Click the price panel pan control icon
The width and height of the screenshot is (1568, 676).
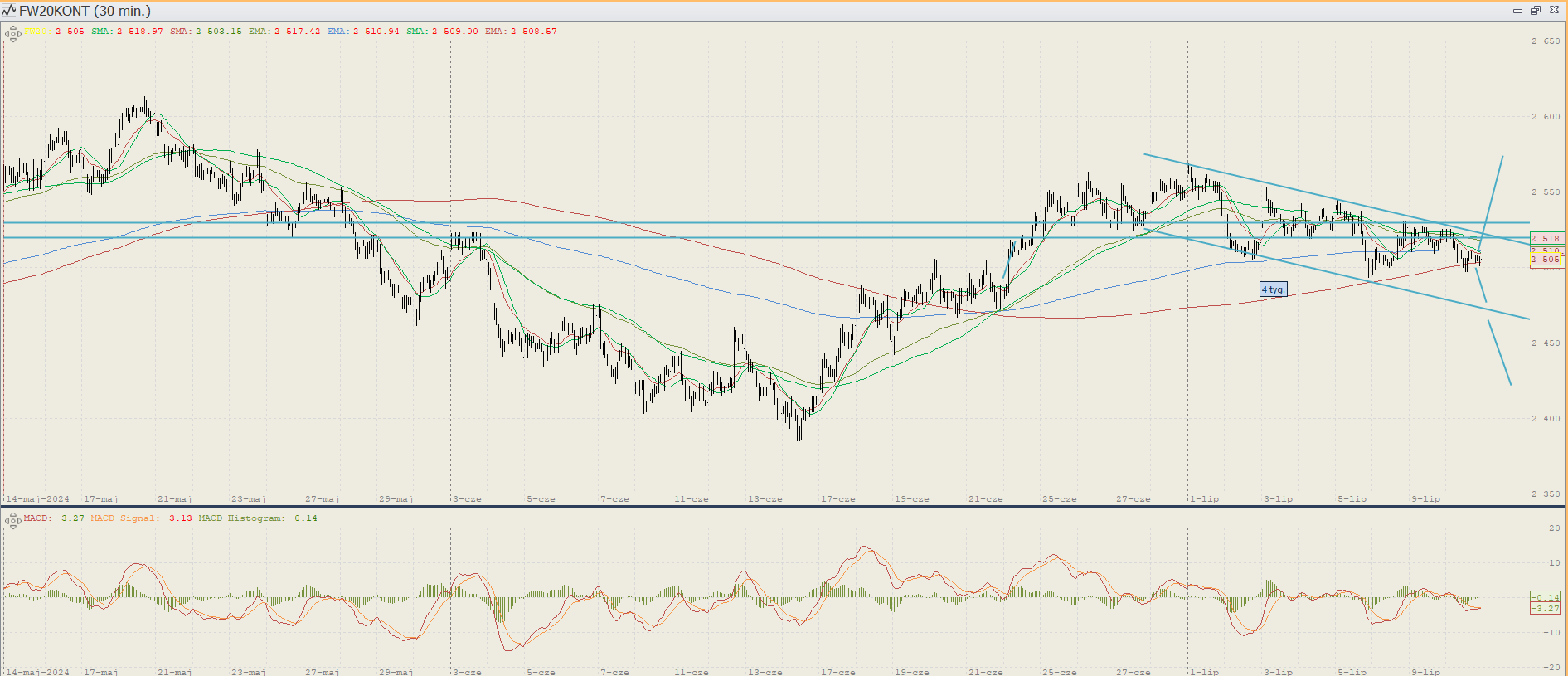pos(12,34)
